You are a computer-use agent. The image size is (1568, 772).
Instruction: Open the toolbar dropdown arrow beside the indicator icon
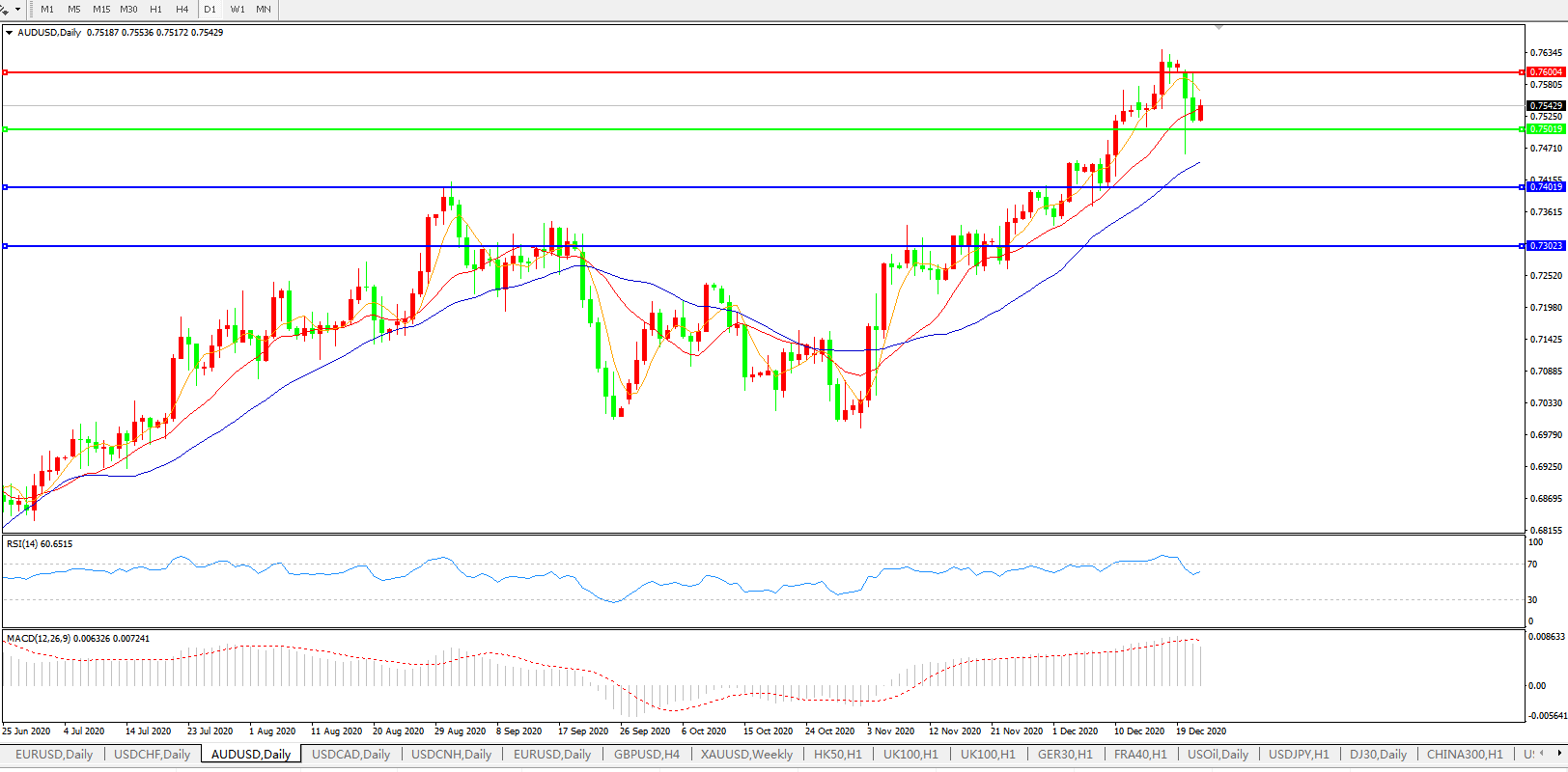tap(17, 10)
